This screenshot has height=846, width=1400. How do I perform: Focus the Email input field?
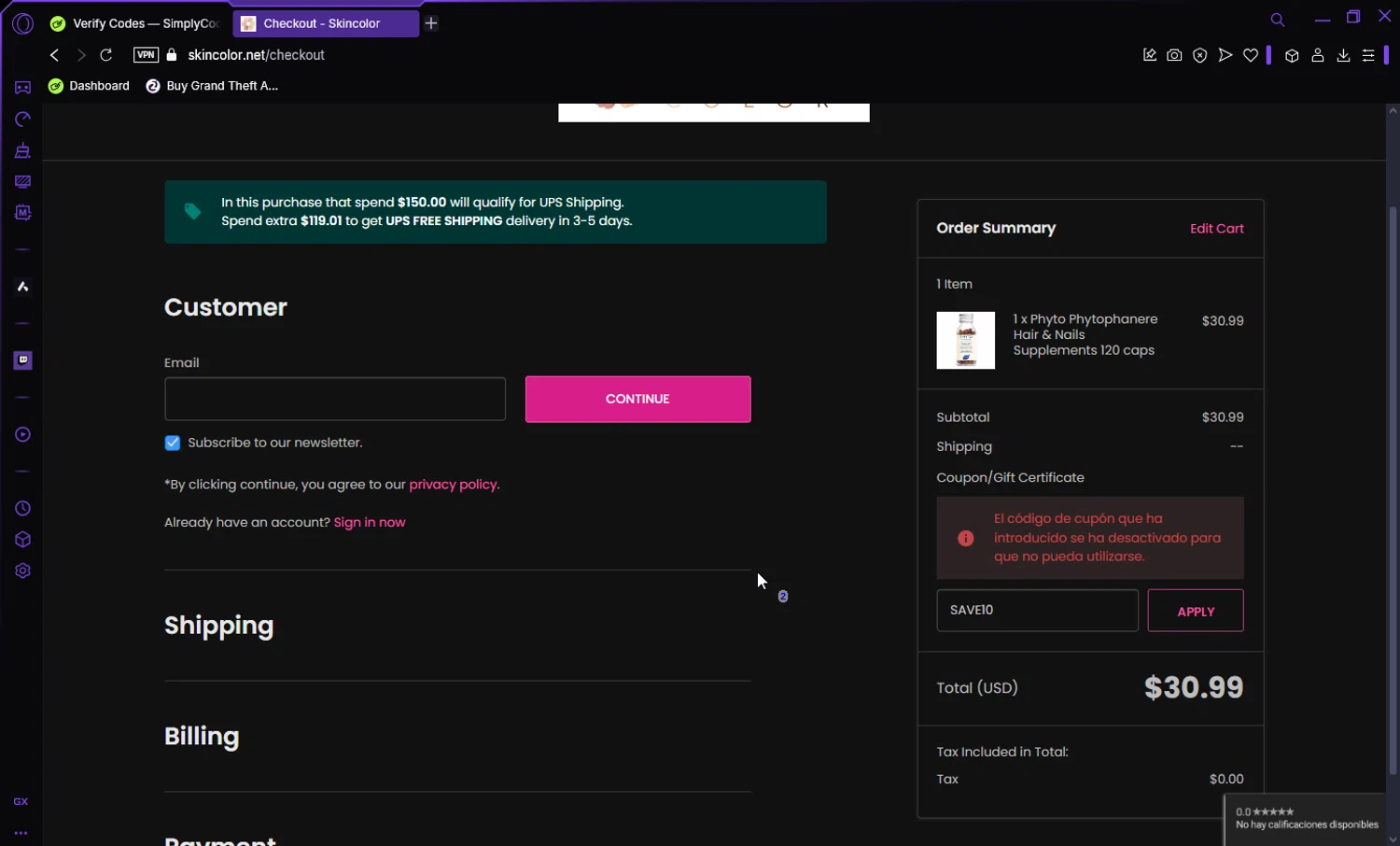[335, 400]
